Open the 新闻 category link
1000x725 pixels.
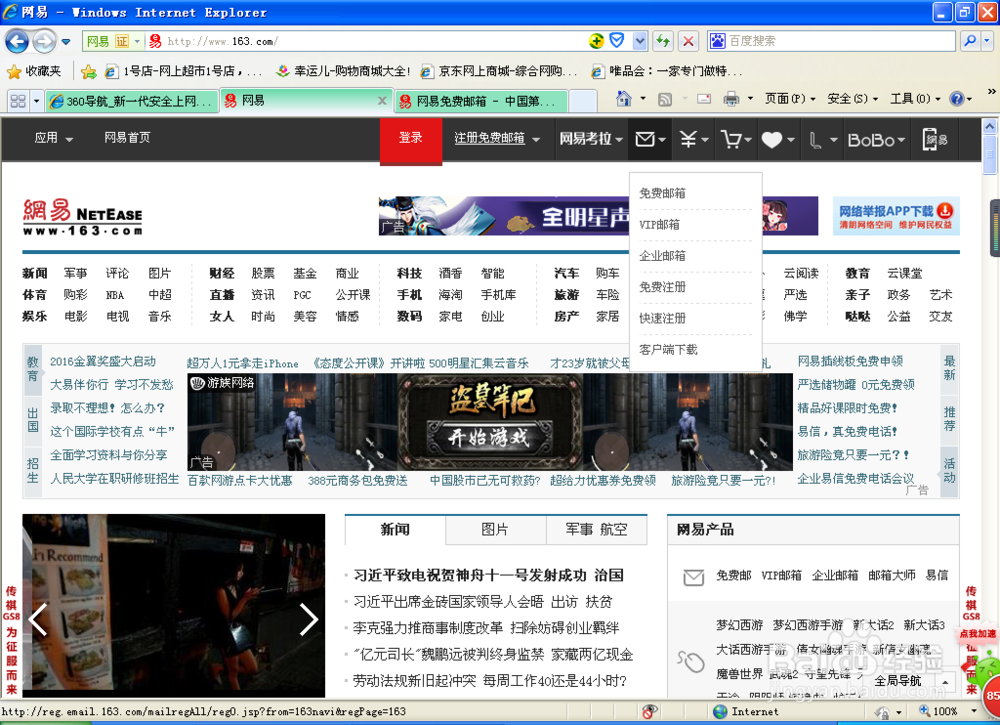point(34,274)
